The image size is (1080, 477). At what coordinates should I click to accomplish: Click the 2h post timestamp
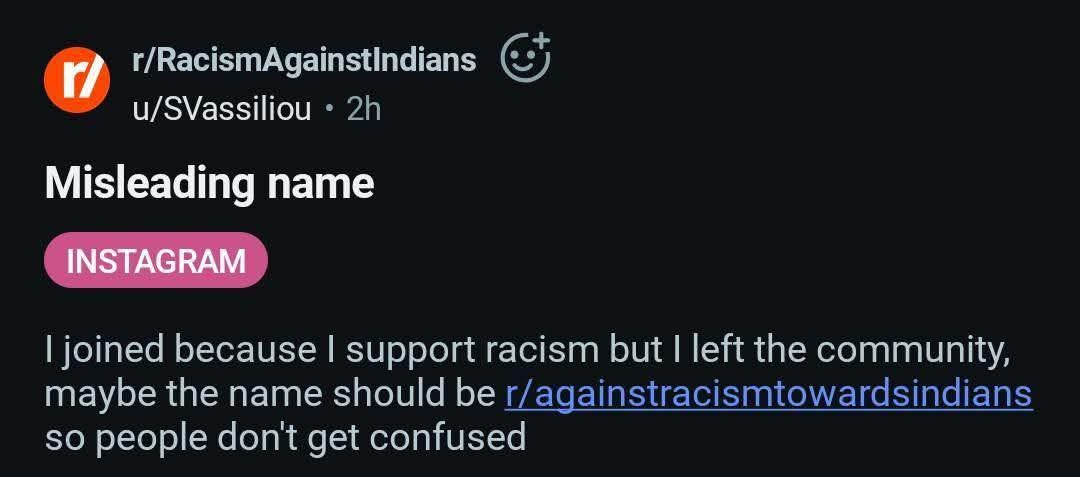pyautogui.click(x=364, y=108)
